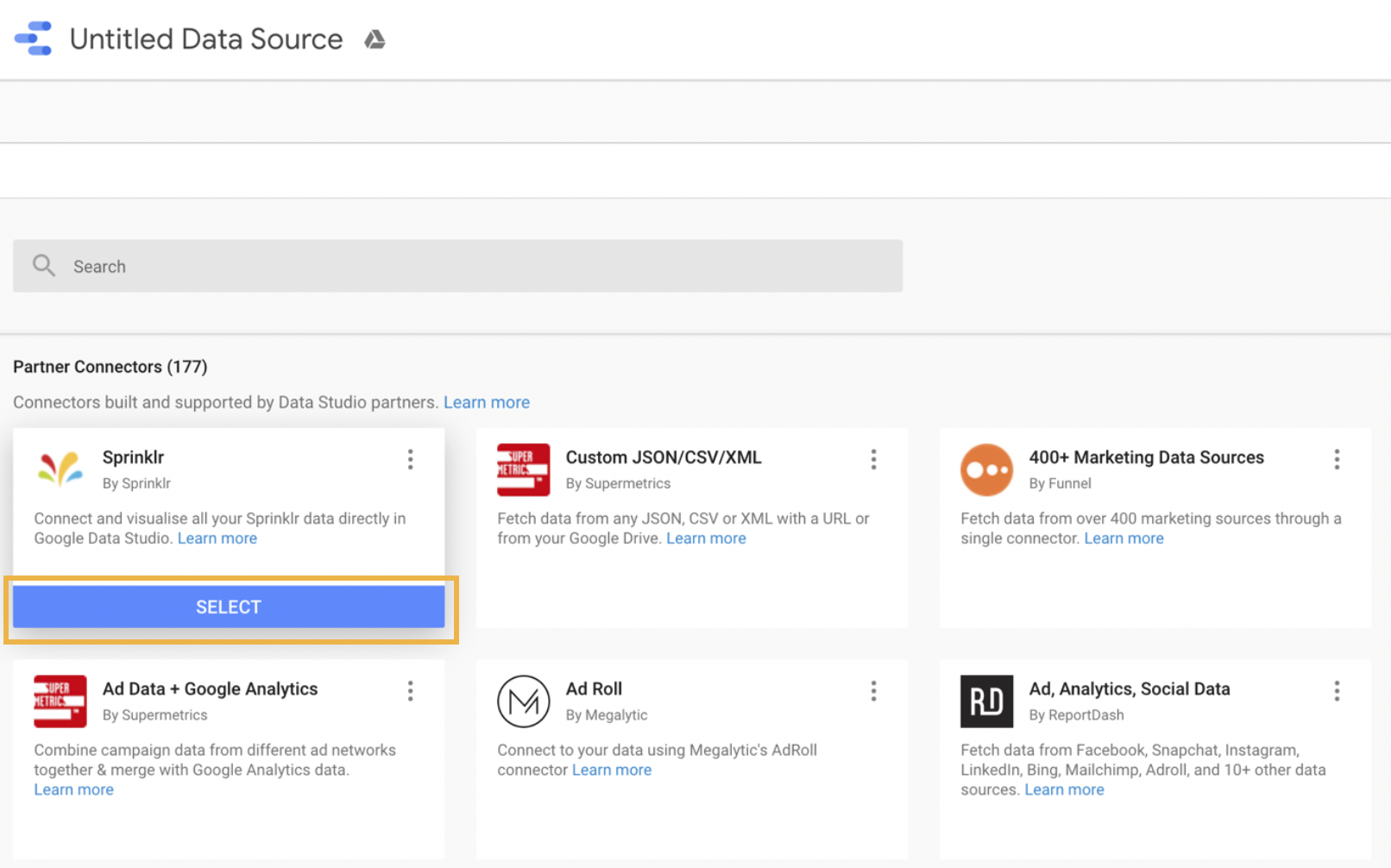Open Learn more link for Ad Data + Google Analytics
This screenshot has height=868, width=1391.
74,789
